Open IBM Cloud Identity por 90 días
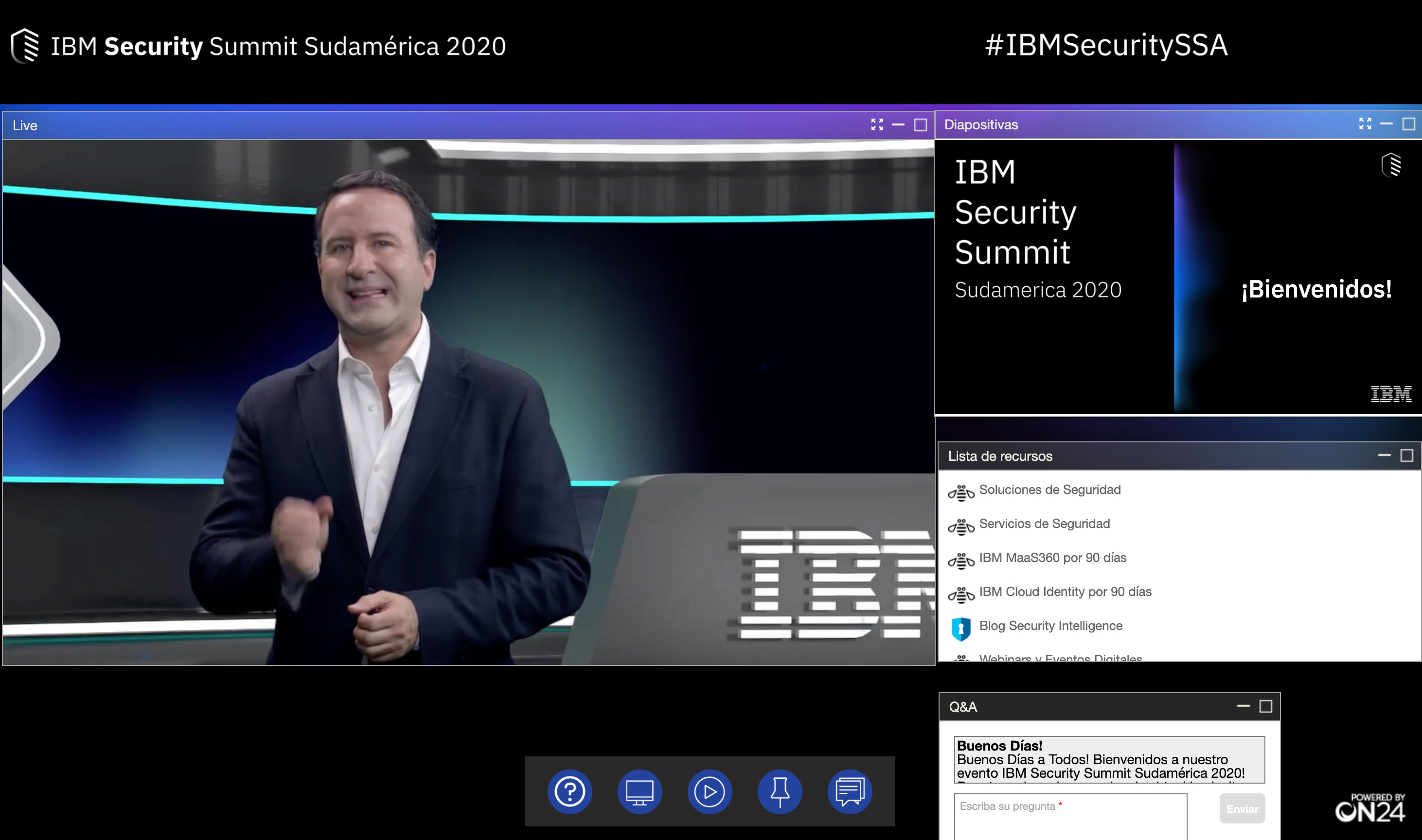 click(1065, 592)
